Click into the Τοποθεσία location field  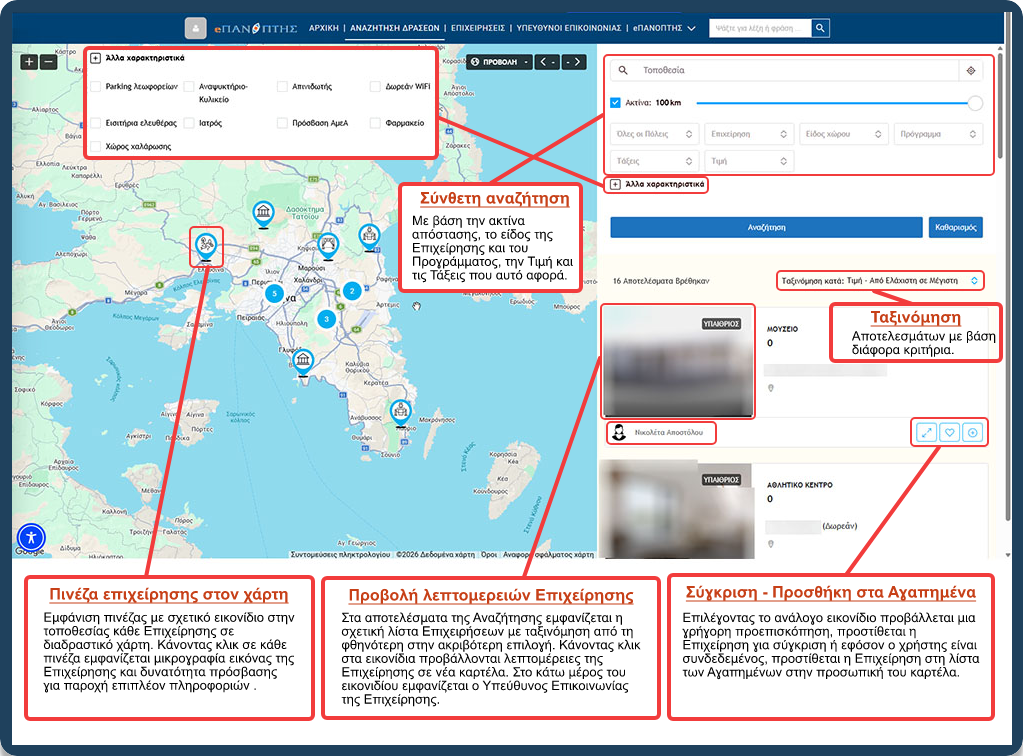796,70
